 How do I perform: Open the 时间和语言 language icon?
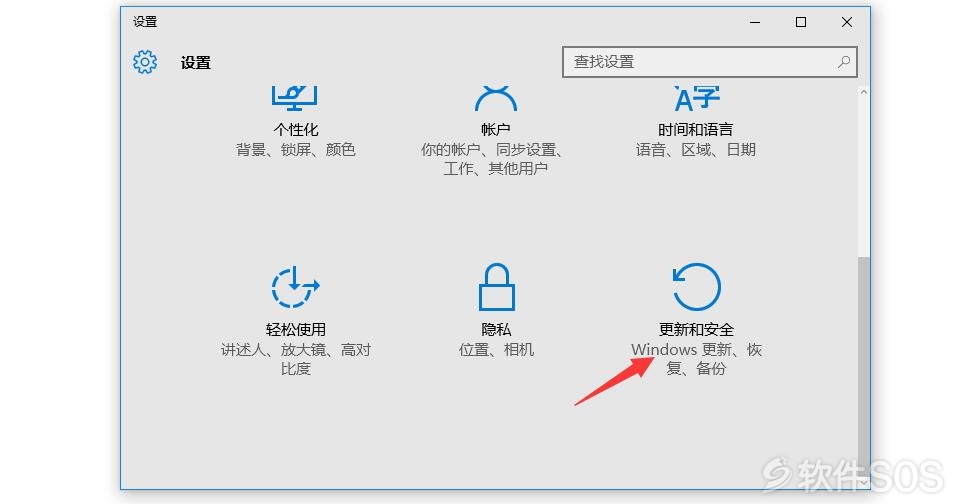pyautogui.click(x=697, y=98)
